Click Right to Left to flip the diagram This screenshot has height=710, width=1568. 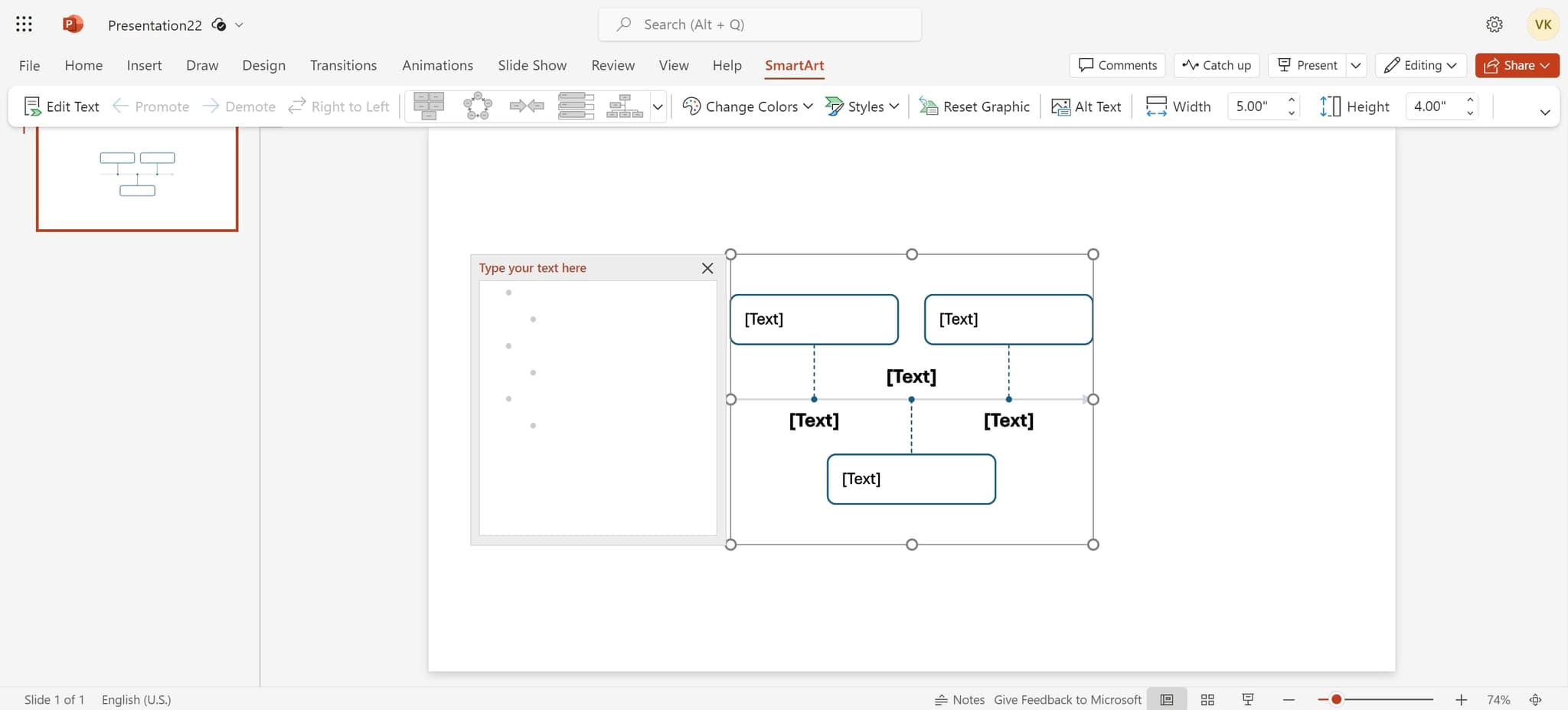click(x=339, y=106)
